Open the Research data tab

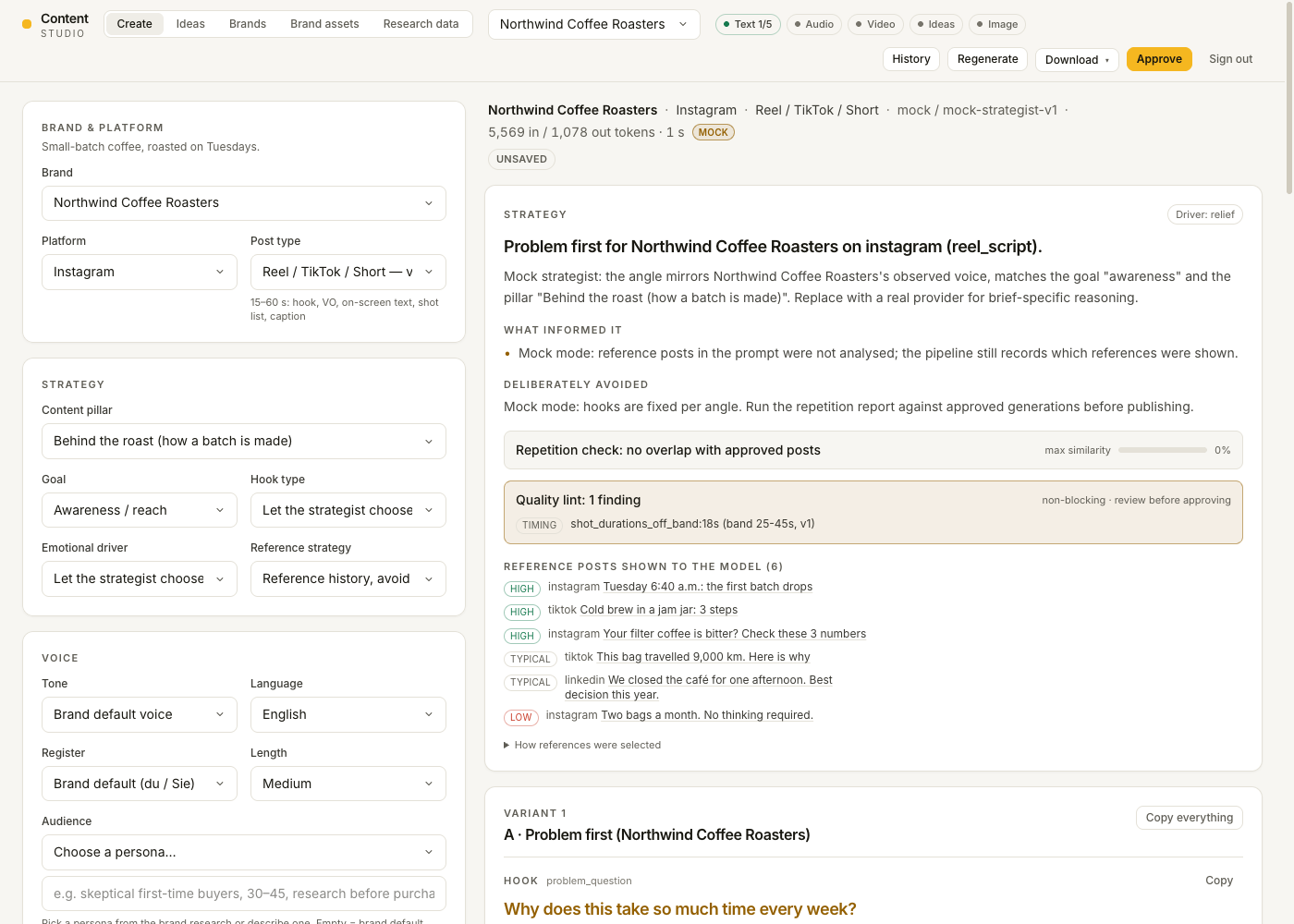click(421, 24)
